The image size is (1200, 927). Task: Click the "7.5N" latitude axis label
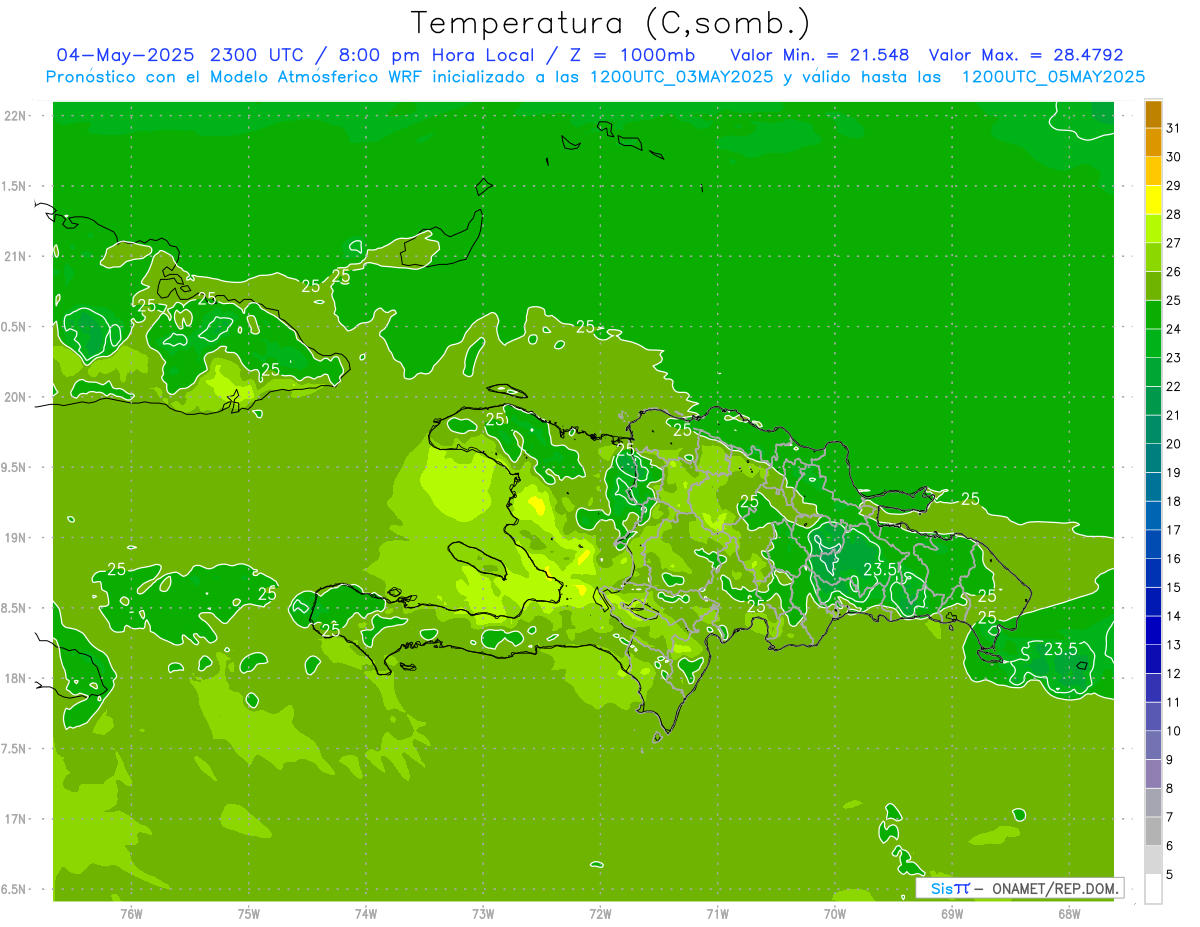click(15, 749)
